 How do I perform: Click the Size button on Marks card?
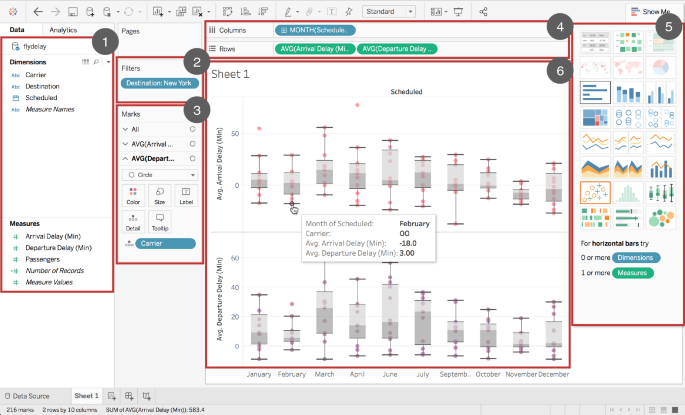point(160,195)
